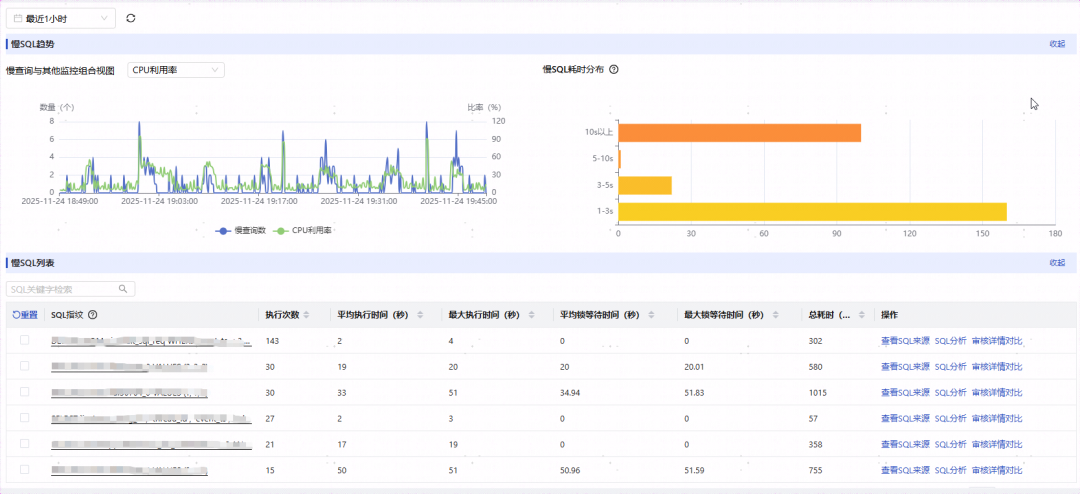
Task: Toggle 慢查询数 legend series
Action: tap(241, 230)
